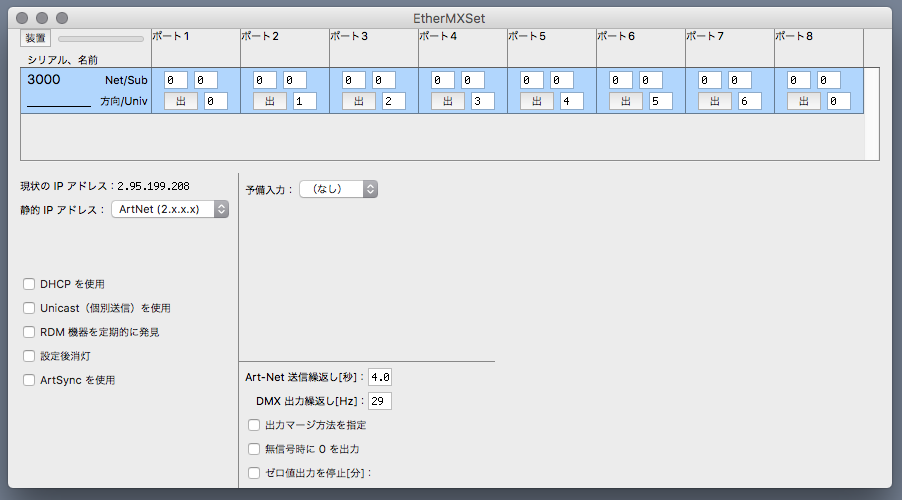Image resolution: width=902 pixels, height=500 pixels.
Task: Click port 7 Univ field showing 6
Action: pos(750,101)
